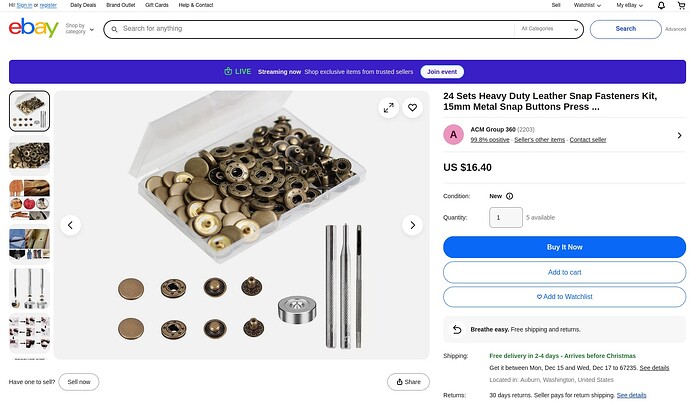
Task: Click the Join event button
Action: click(441, 72)
